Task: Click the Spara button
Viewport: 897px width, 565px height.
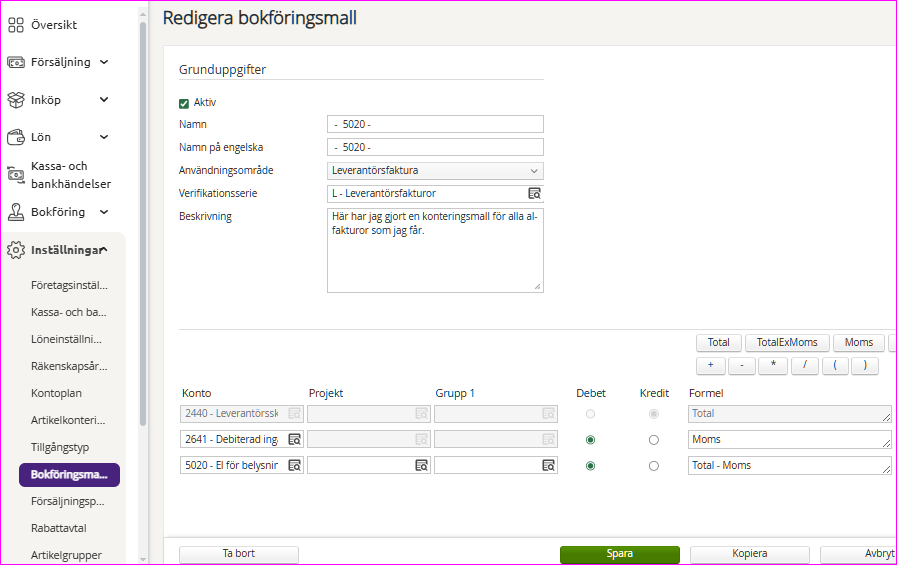Action: (x=620, y=554)
